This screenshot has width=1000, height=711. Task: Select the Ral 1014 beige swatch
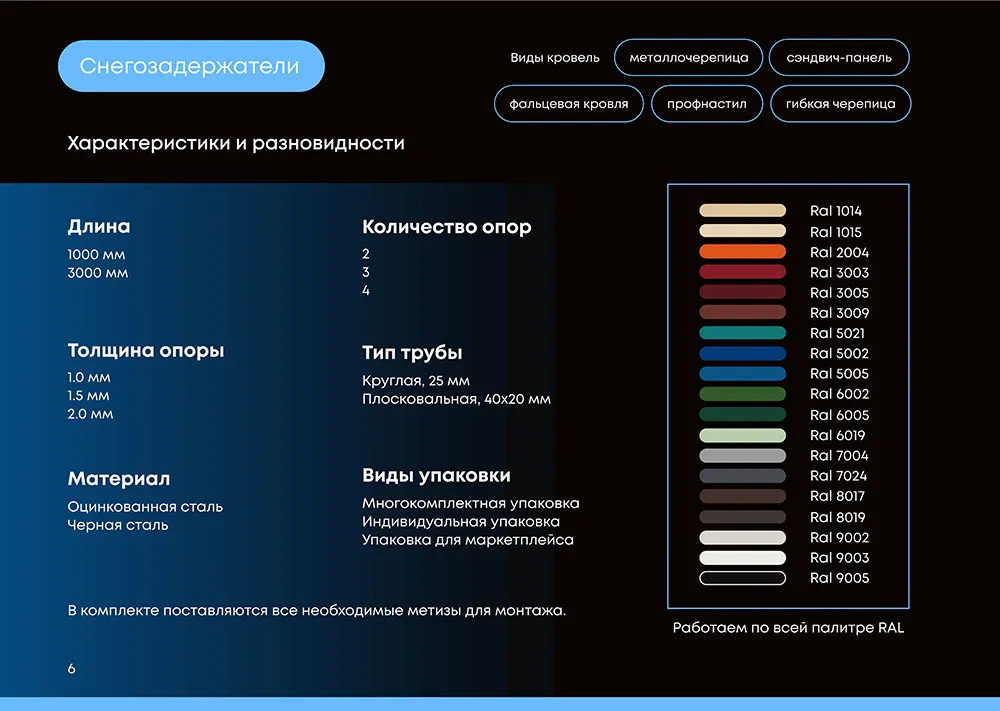click(x=742, y=211)
